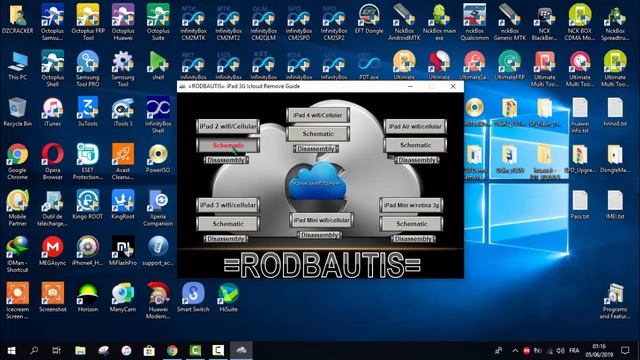
Task: Open File Explorer from the taskbar
Action: coord(80,350)
